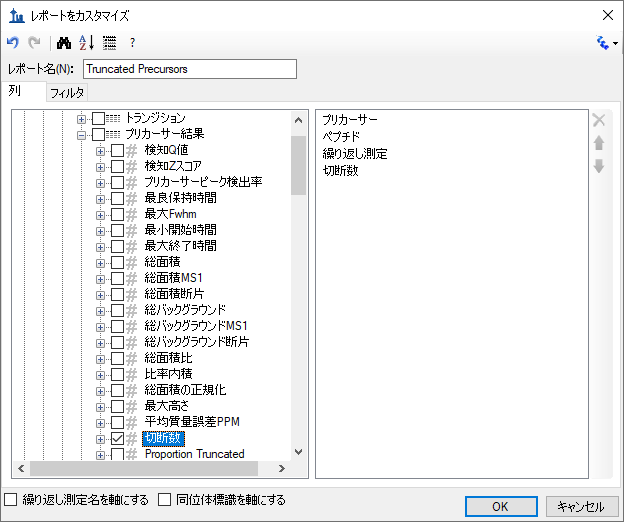Click the redo arrow icon
The image size is (624, 522).
(34, 43)
